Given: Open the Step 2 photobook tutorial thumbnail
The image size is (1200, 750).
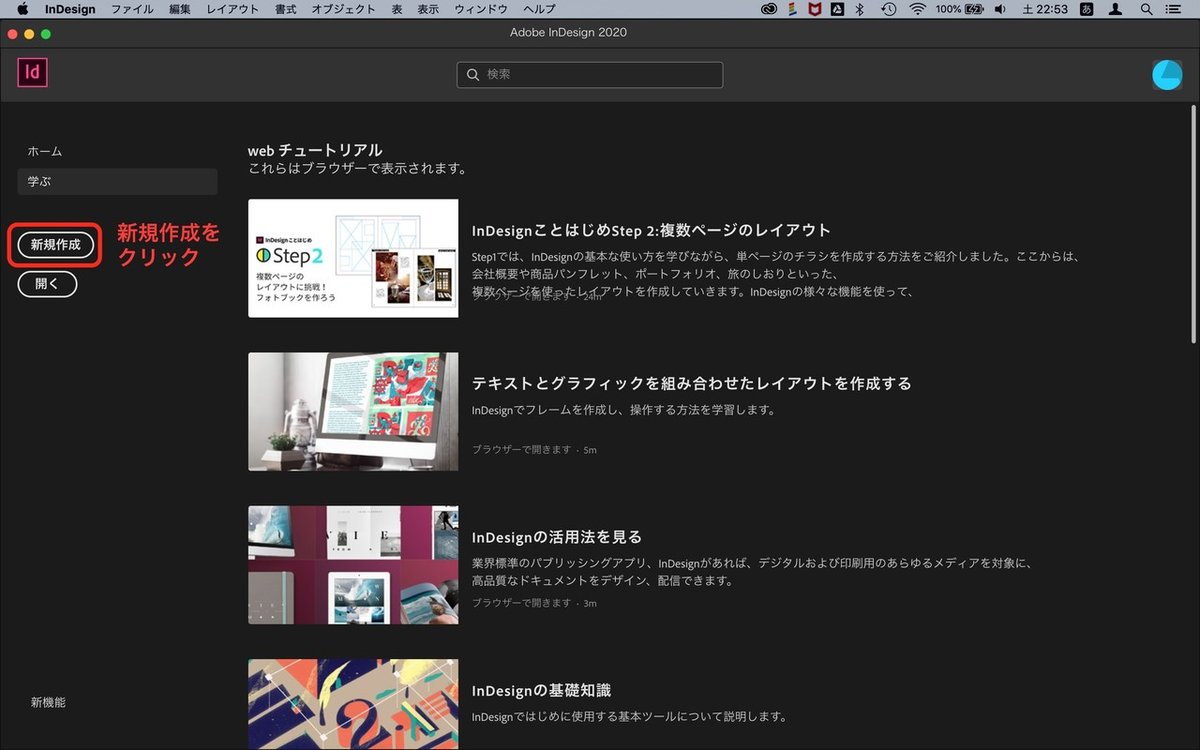Looking at the screenshot, I should (x=353, y=258).
